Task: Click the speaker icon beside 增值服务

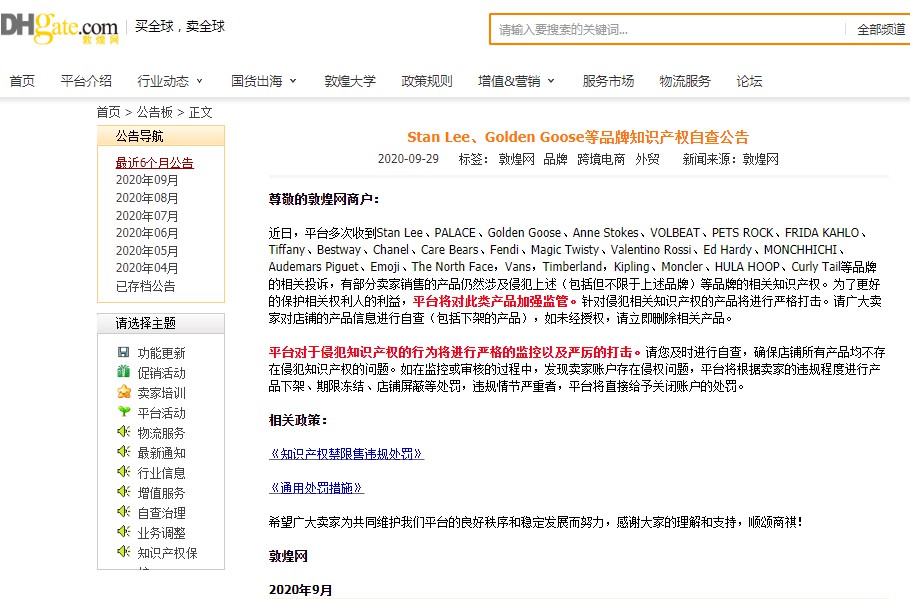Action: tap(124, 492)
